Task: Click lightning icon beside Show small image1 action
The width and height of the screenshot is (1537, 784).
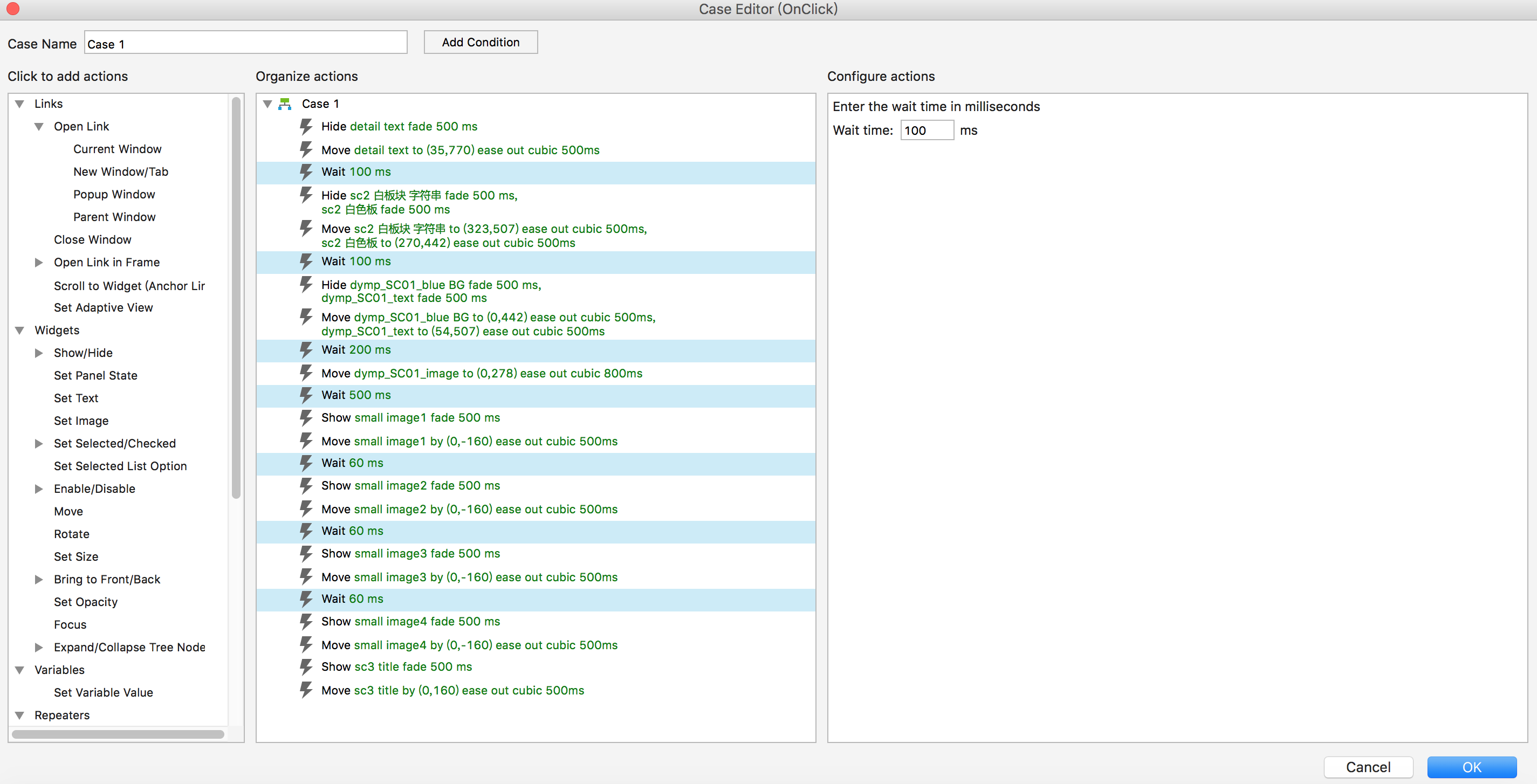Action: (x=306, y=418)
